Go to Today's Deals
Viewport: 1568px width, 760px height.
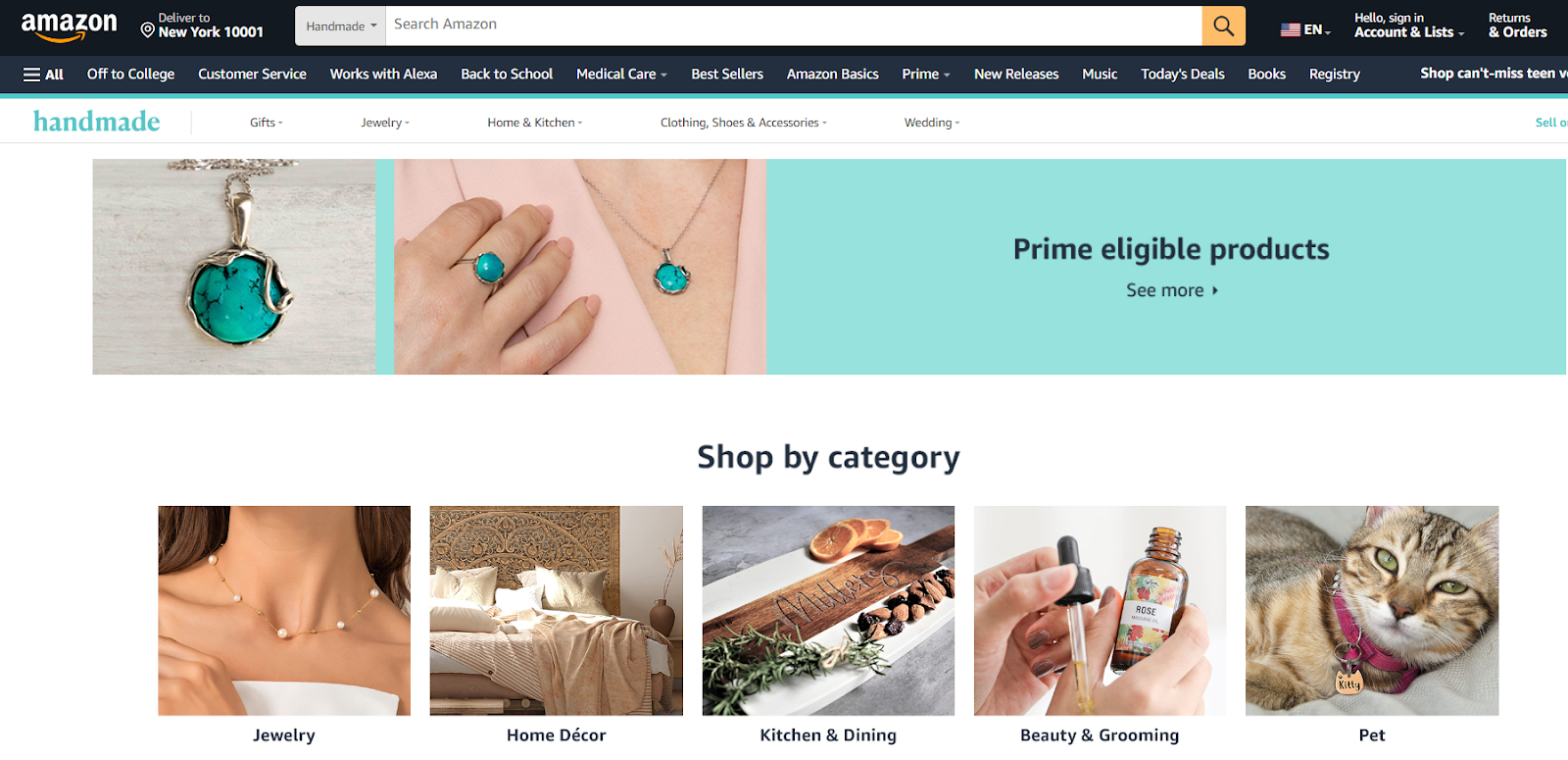1183,75
